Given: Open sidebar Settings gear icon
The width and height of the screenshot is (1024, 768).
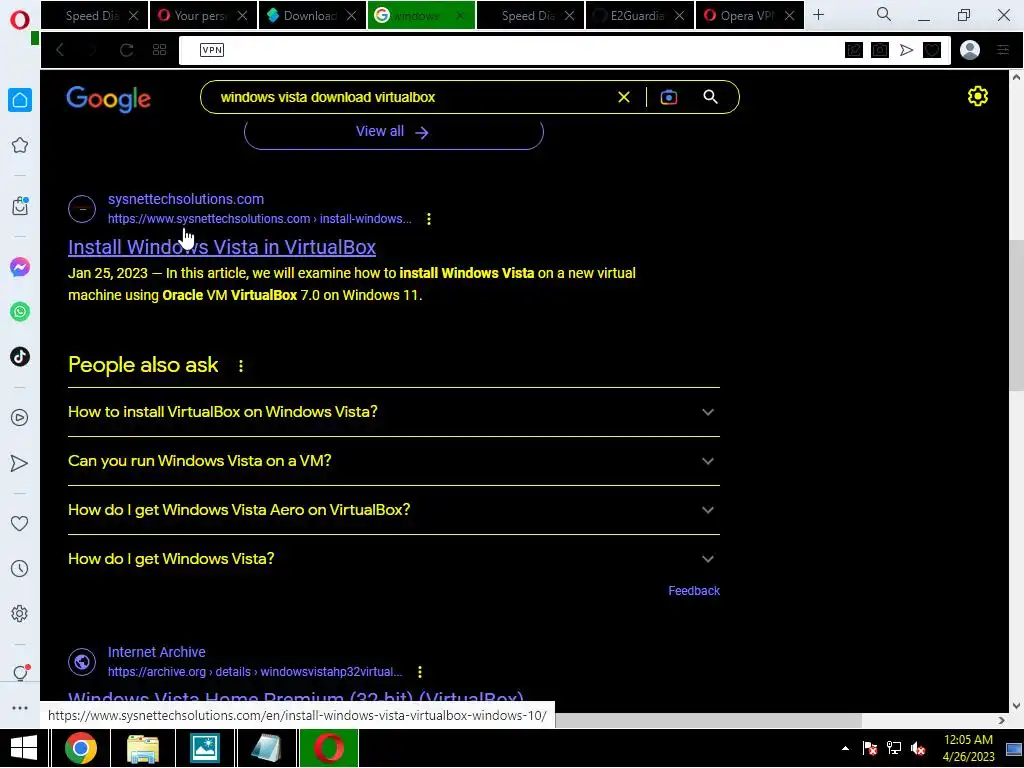Looking at the screenshot, I should coord(20,614).
